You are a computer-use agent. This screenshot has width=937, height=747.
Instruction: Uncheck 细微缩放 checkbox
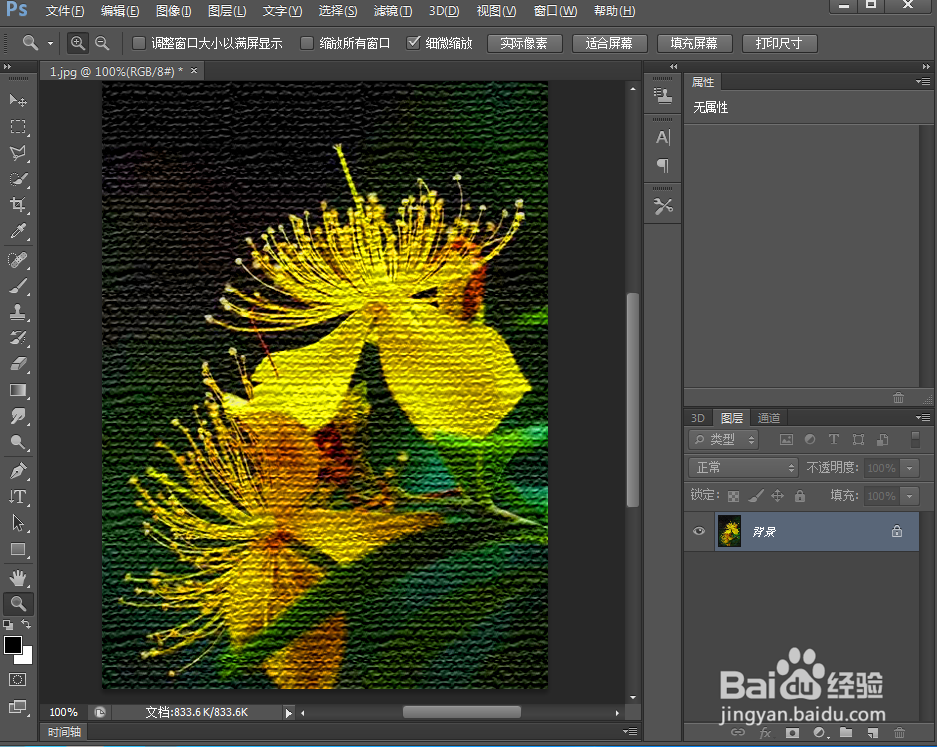tap(413, 43)
